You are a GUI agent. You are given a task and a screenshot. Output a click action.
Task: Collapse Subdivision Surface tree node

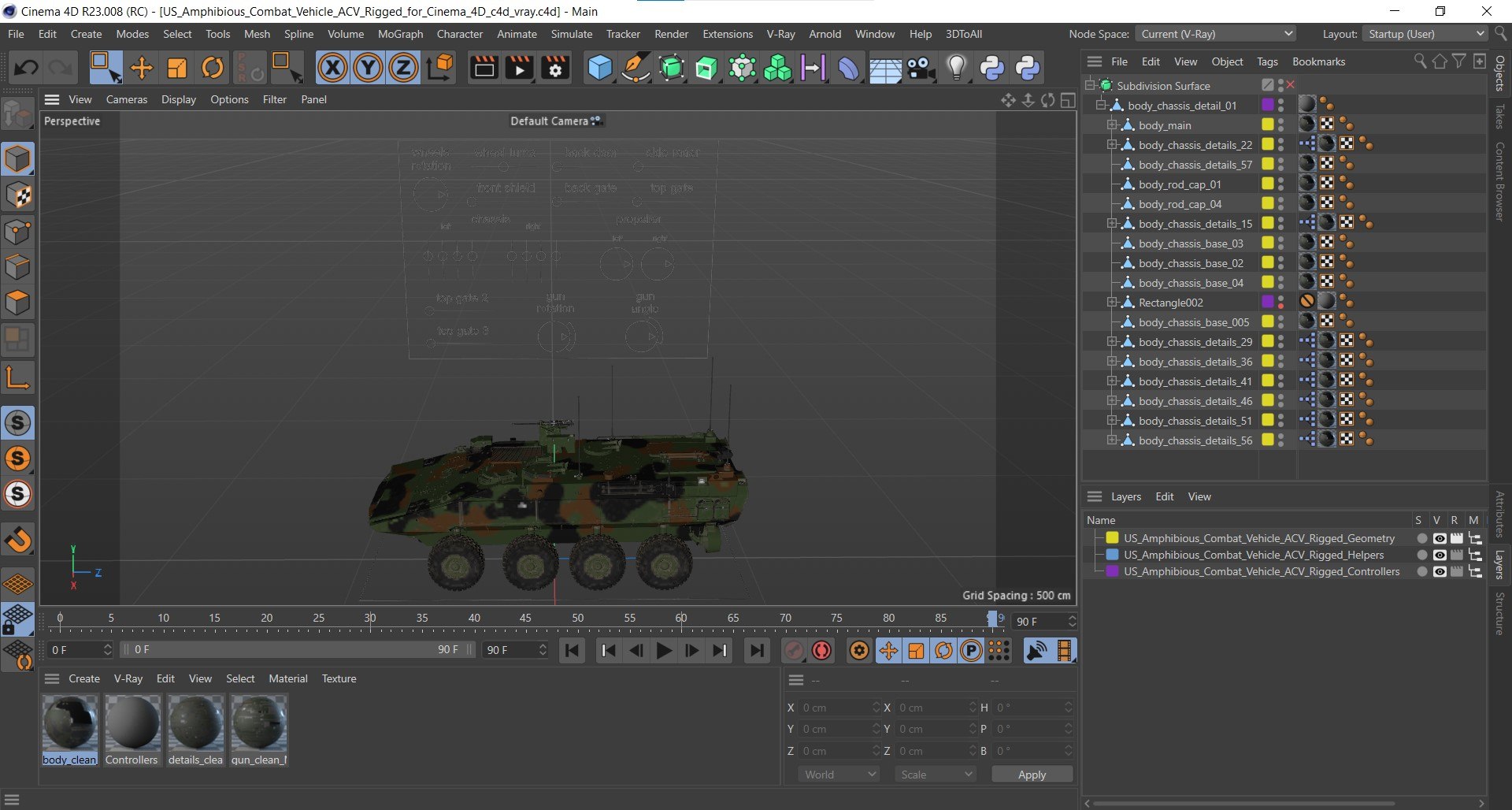(1090, 84)
